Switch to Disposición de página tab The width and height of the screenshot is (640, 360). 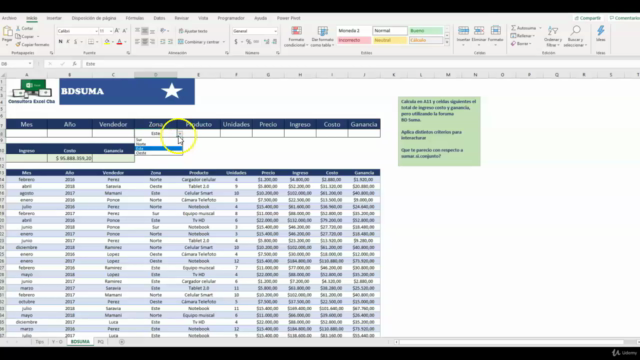tap(94, 18)
